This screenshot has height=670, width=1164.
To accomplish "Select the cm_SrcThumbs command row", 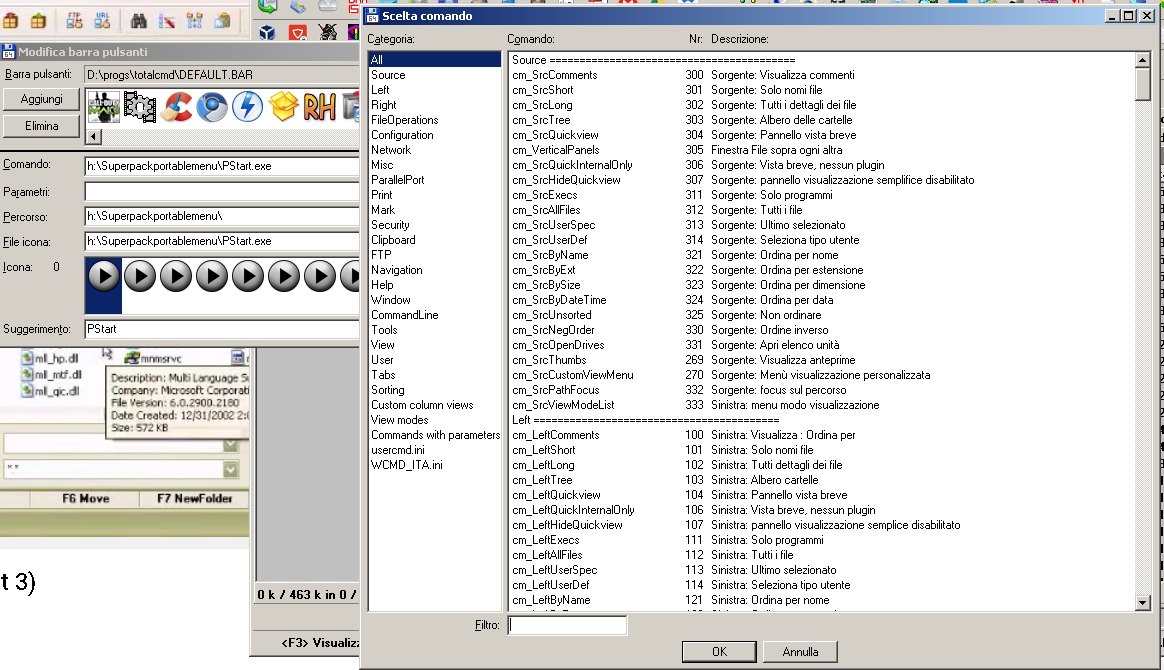I will [x=820, y=360].
